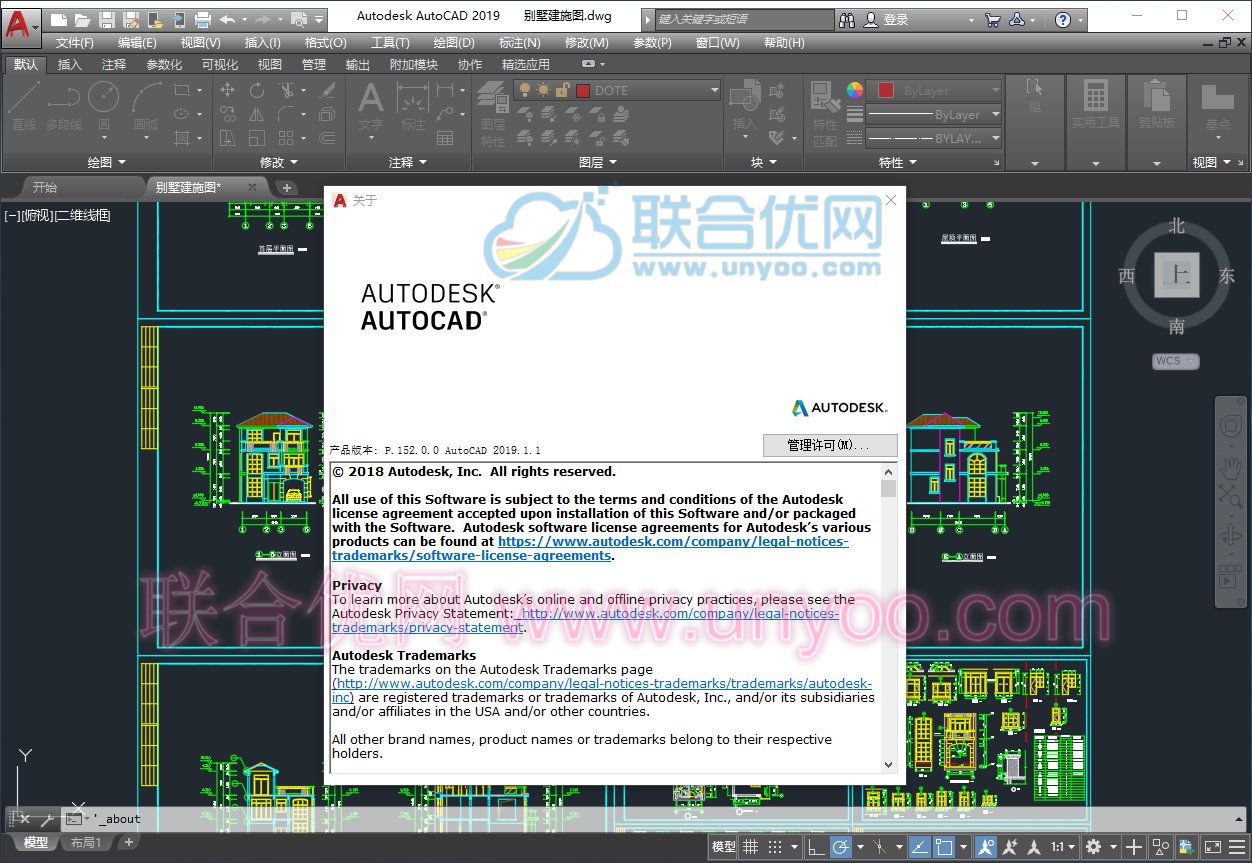Select the Polyline tool
This screenshot has width=1252, height=863.
click(63, 106)
